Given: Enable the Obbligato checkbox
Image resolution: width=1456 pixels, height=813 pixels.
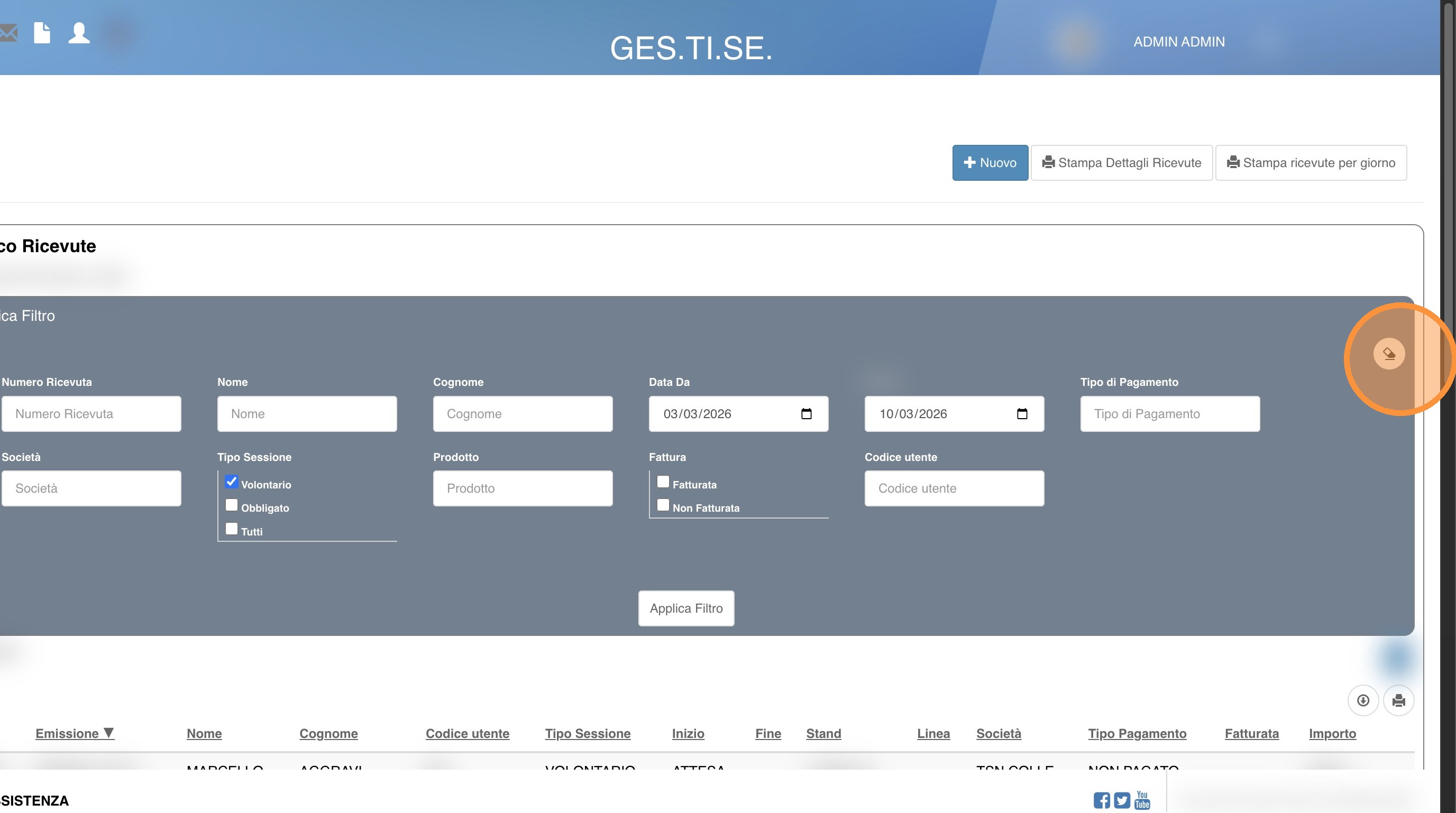Looking at the screenshot, I should (231, 505).
